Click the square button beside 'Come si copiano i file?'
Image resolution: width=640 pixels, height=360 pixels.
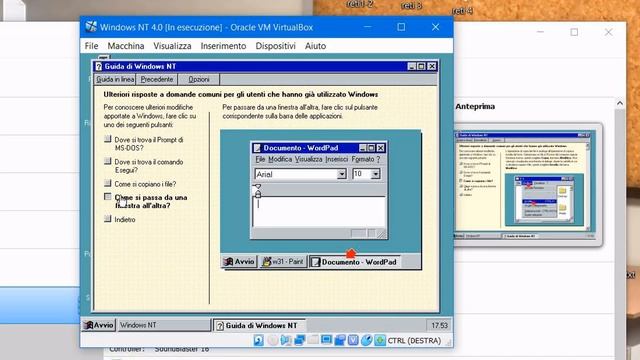tap(108, 183)
